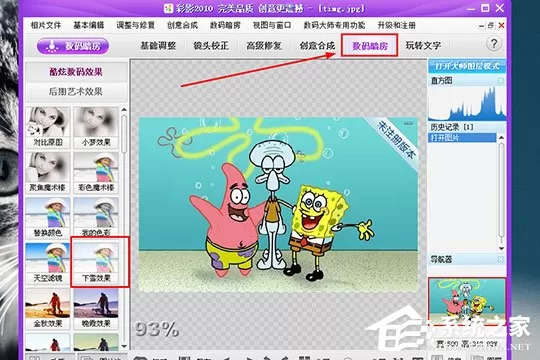The width and height of the screenshot is (540, 360).
Task: Apply the 晚霞效果 sunset glow effect
Action: (96, 308)
